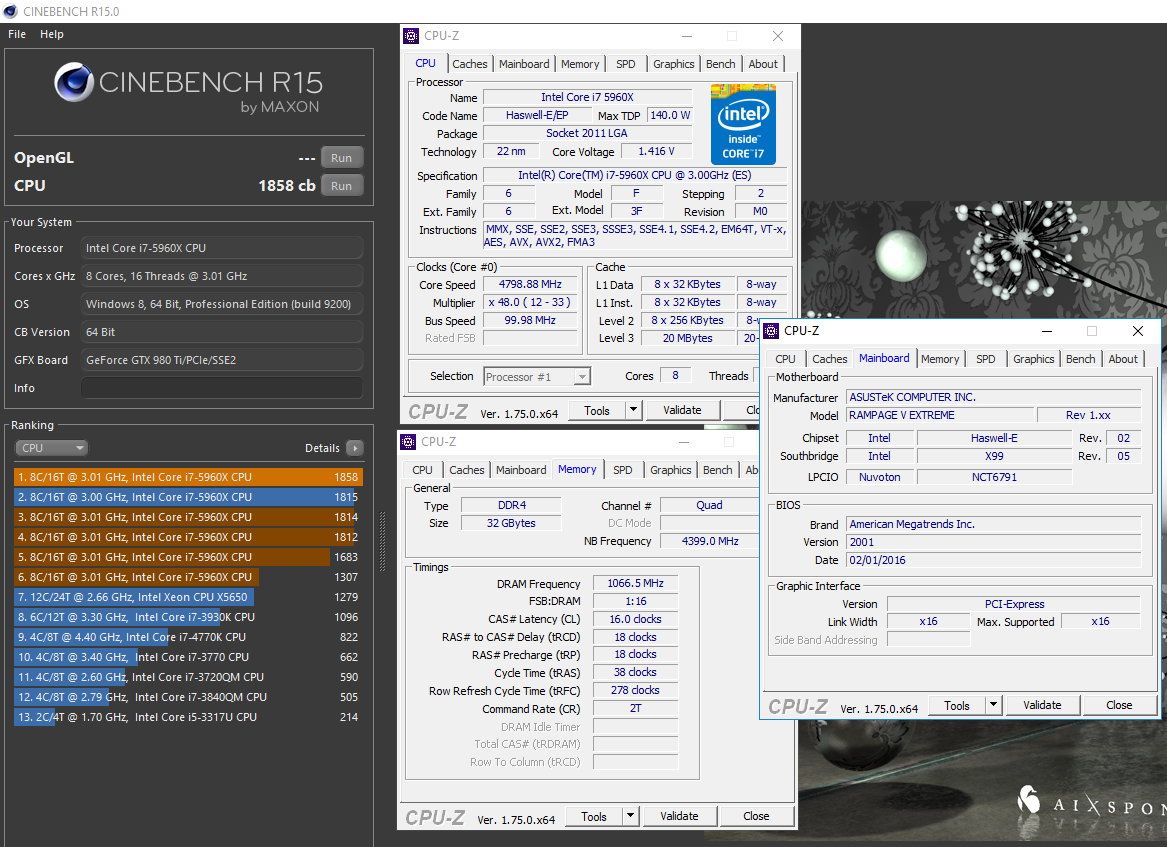Click Validate in top CPU-Z window
Screen dimensions: 1167x847
(x=682, y=410)
